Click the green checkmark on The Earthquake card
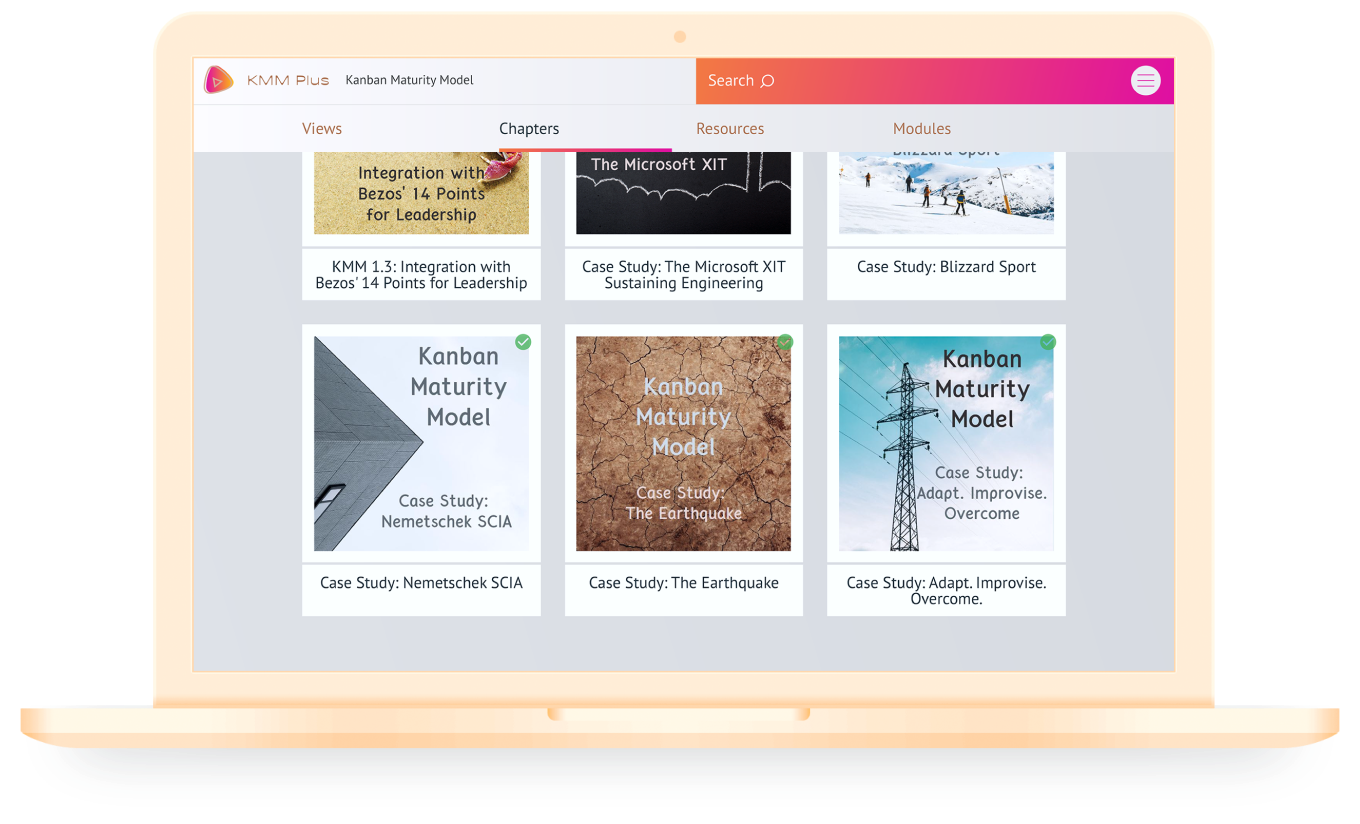This screenshot has height=824, width=1360. 785,342
